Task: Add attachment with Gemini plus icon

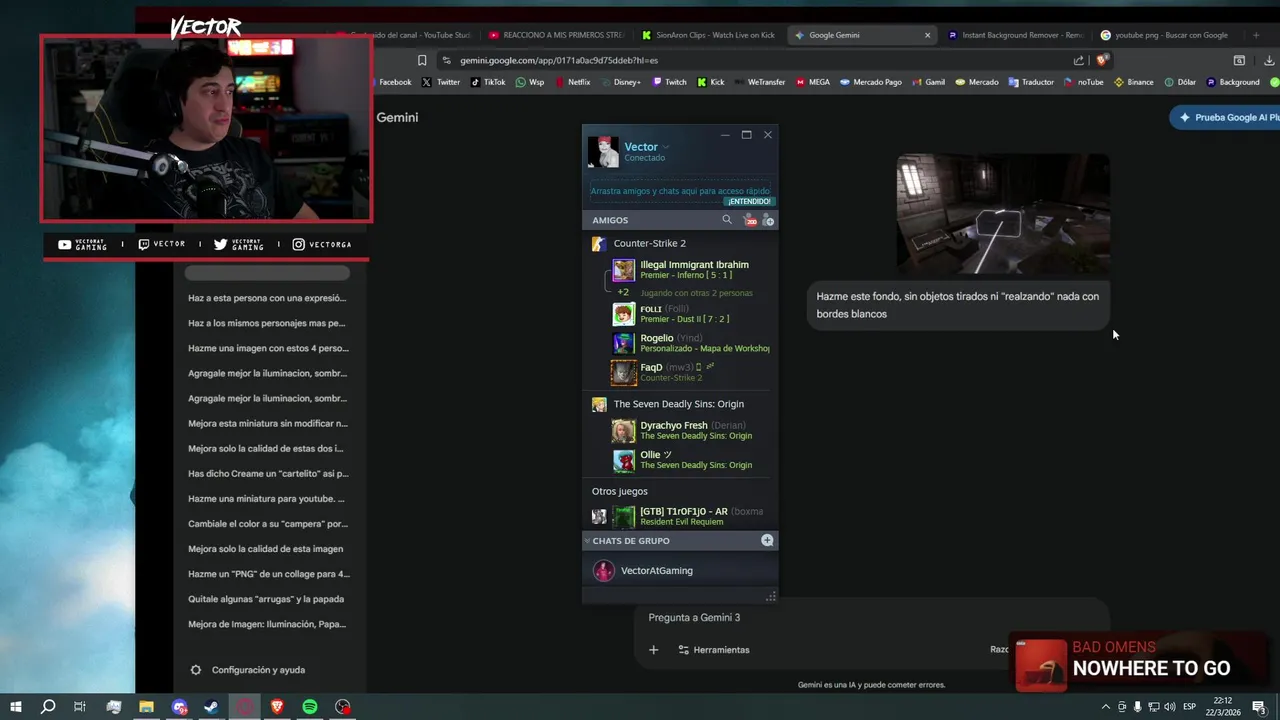Action: (x=653, y=650)
